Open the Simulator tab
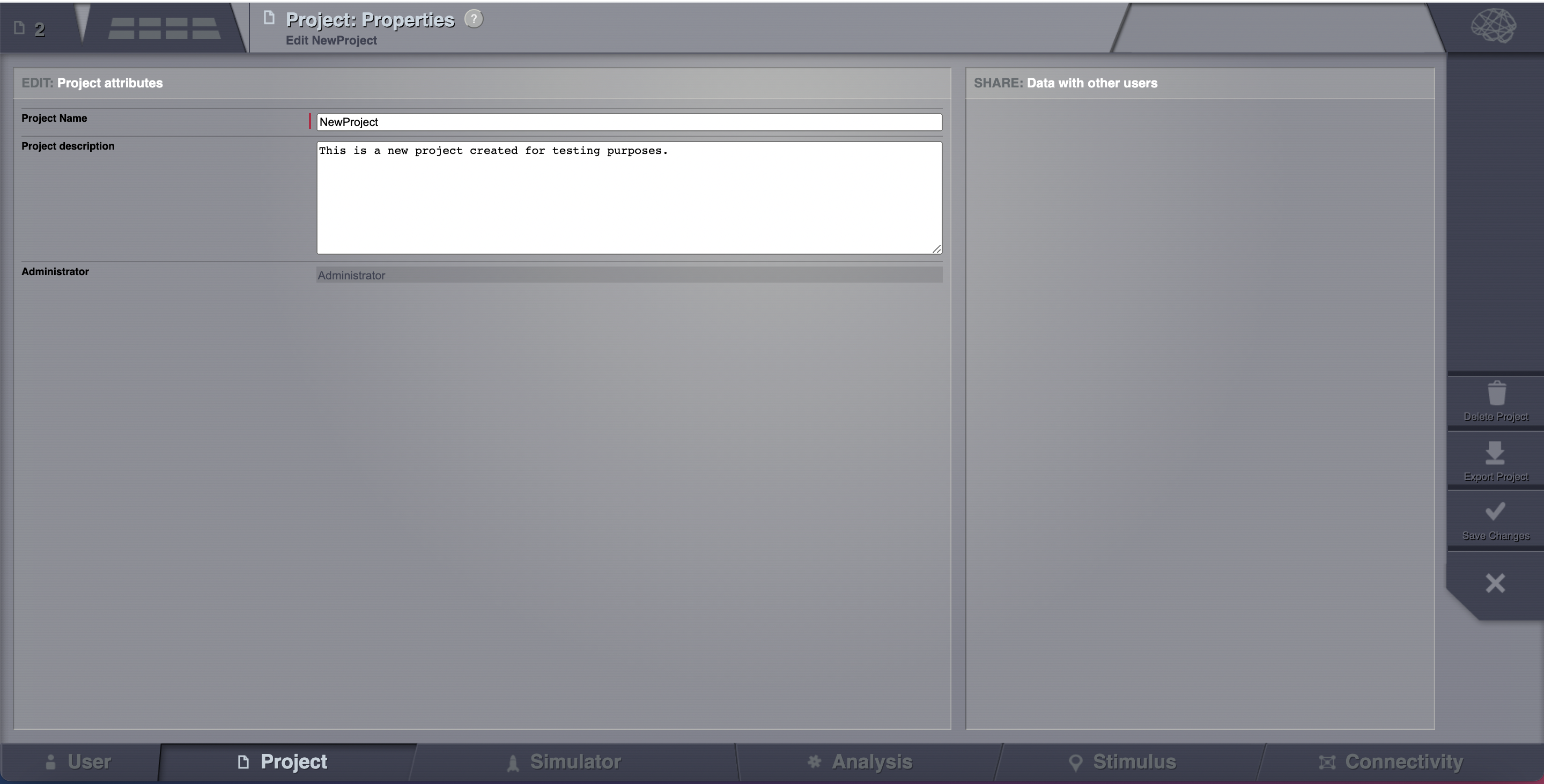 coord(564,762)
